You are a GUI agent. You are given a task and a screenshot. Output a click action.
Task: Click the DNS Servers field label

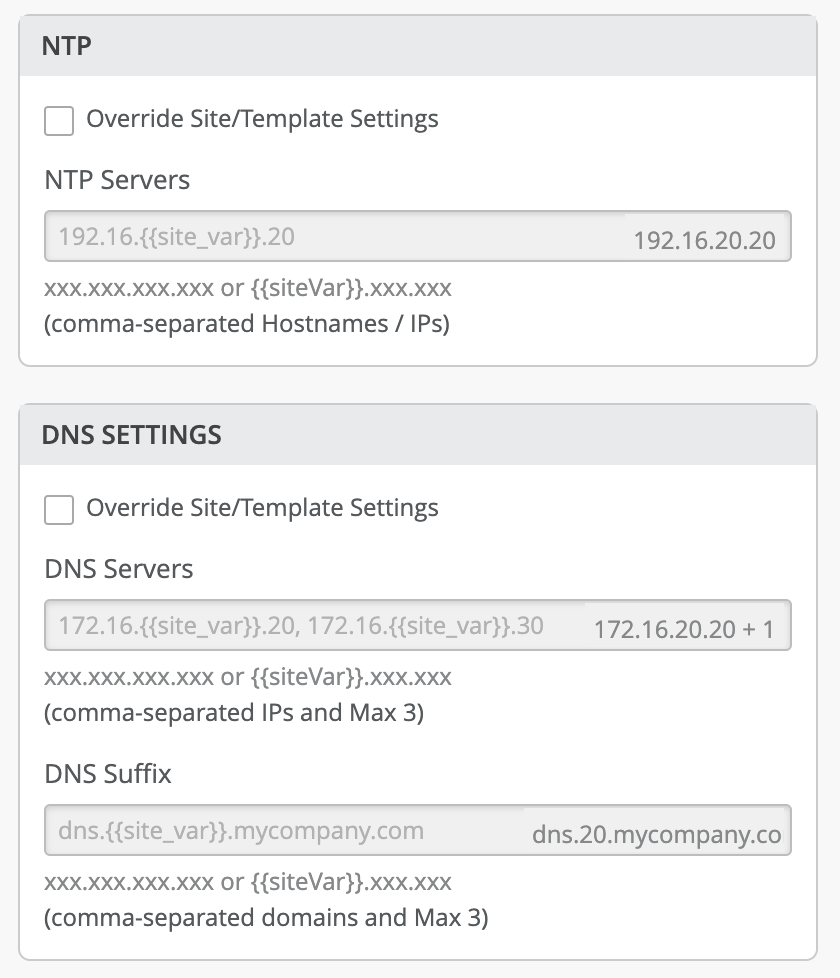tap(119, 569)
